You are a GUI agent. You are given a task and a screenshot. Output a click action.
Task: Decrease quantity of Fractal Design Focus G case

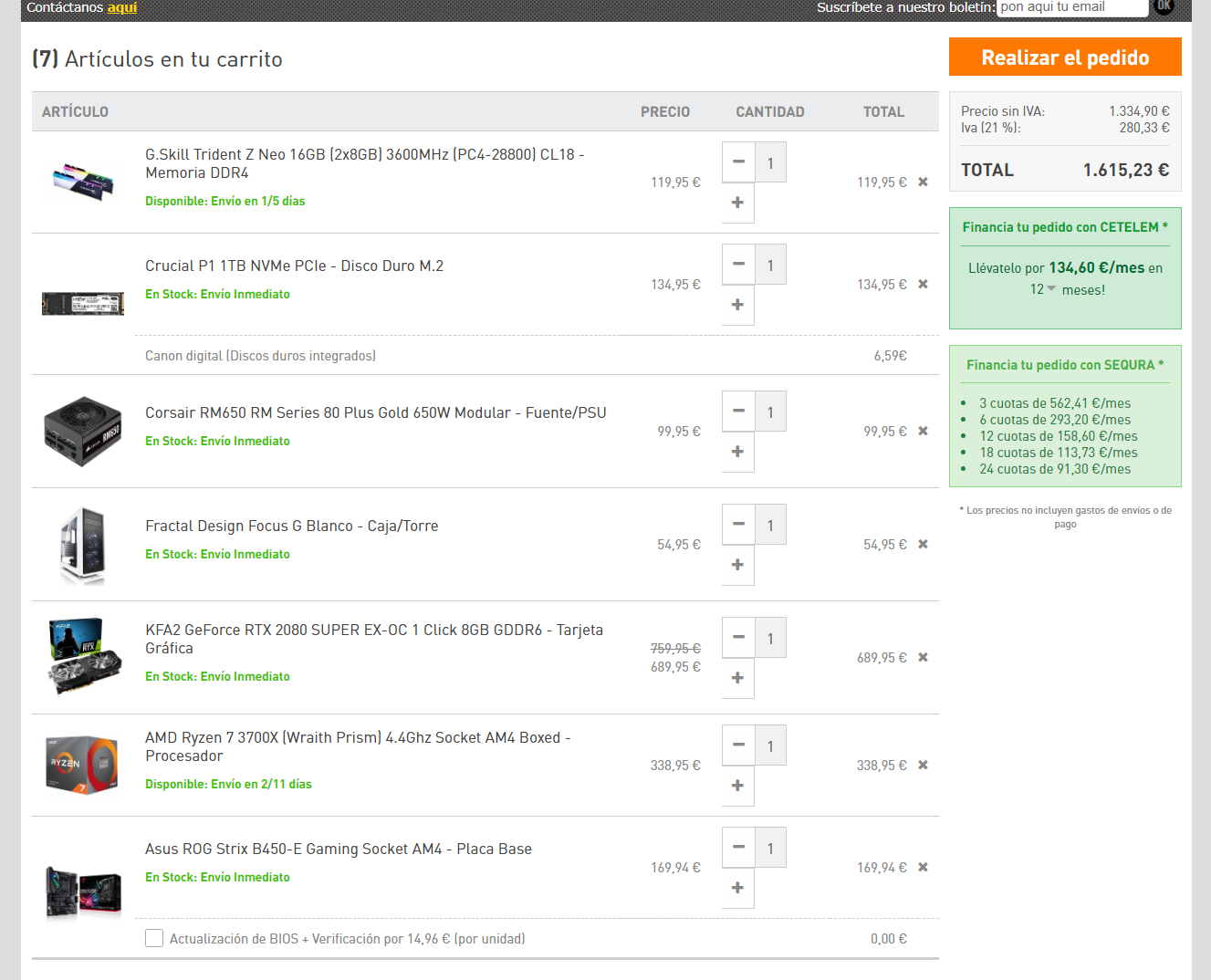[738, 525]
